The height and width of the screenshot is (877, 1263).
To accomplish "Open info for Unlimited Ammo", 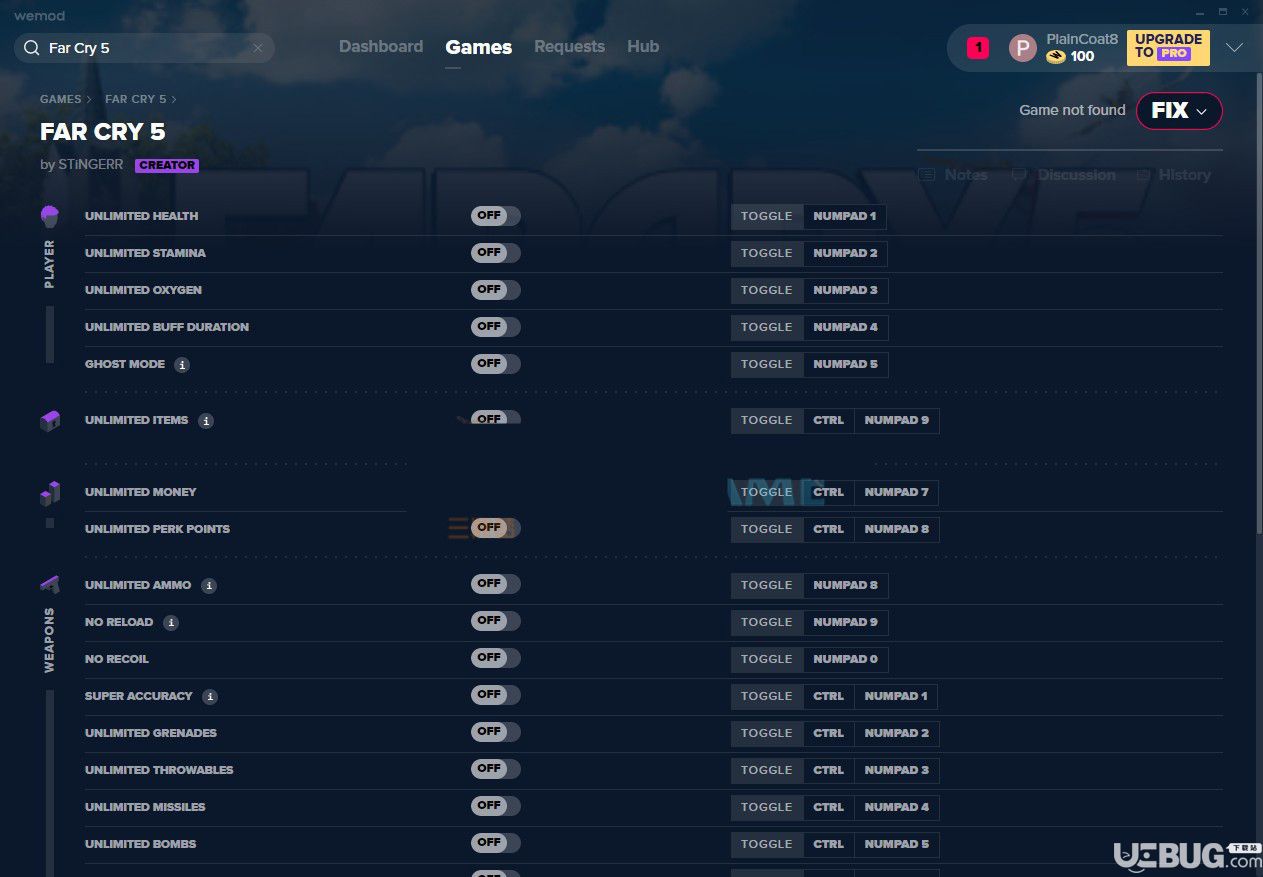I will 209,586.
